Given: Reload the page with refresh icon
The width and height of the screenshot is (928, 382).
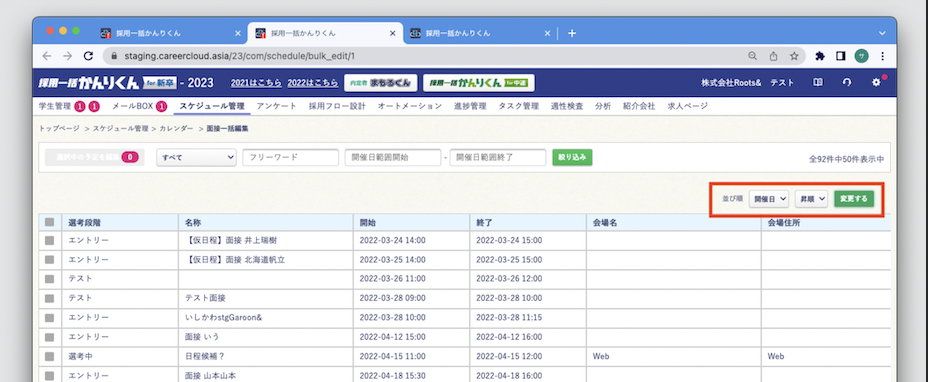Looking at the screenshot, I should coord(88,56).
